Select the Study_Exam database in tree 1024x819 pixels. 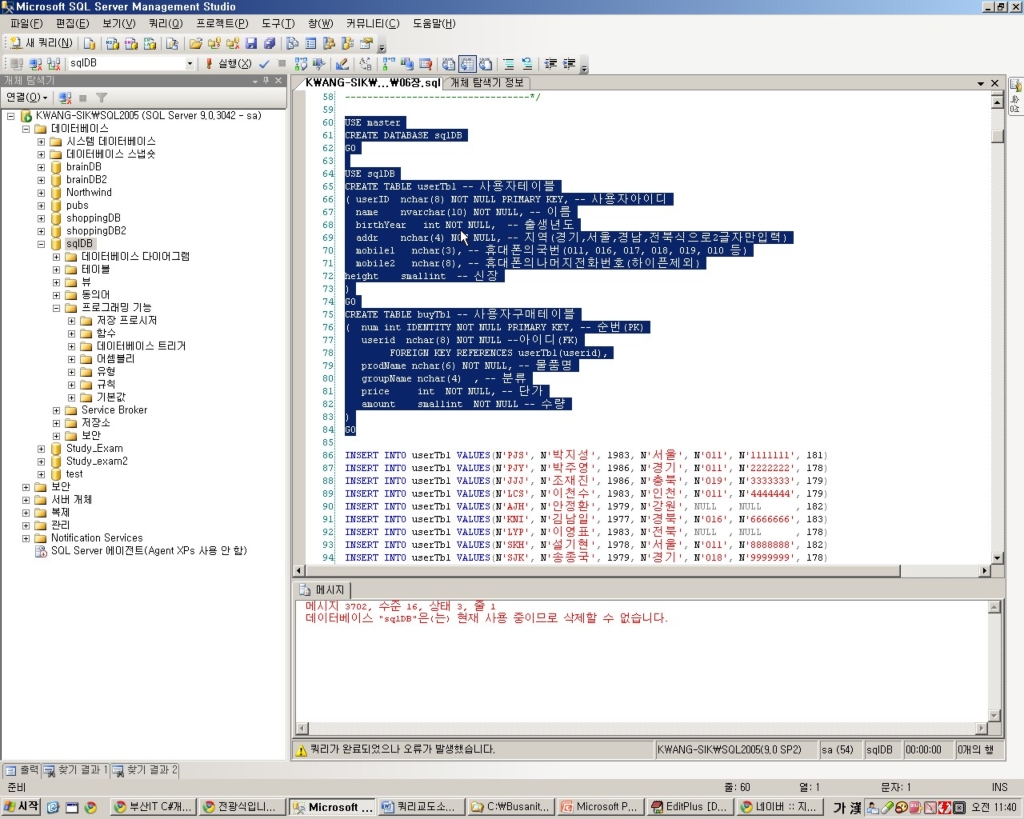94,448
